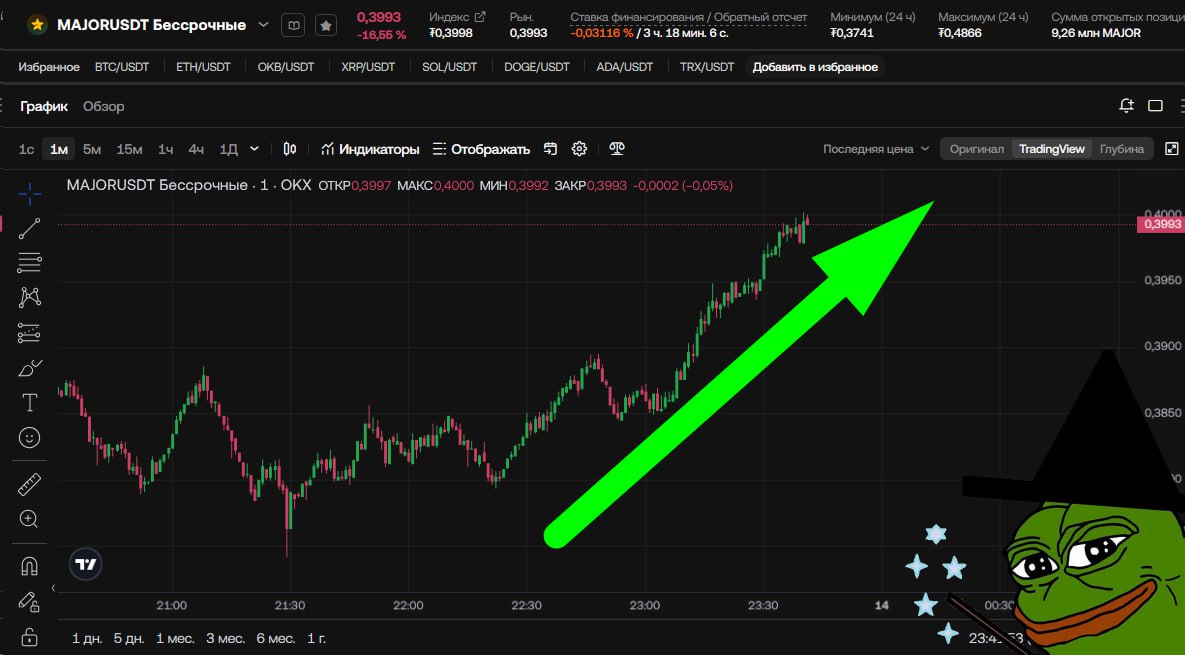Image resolution: width=1185 pixels, height=655 pixels.
Task: Open the Fibonacci retracement lines tool
Action: tap(29, 263)
